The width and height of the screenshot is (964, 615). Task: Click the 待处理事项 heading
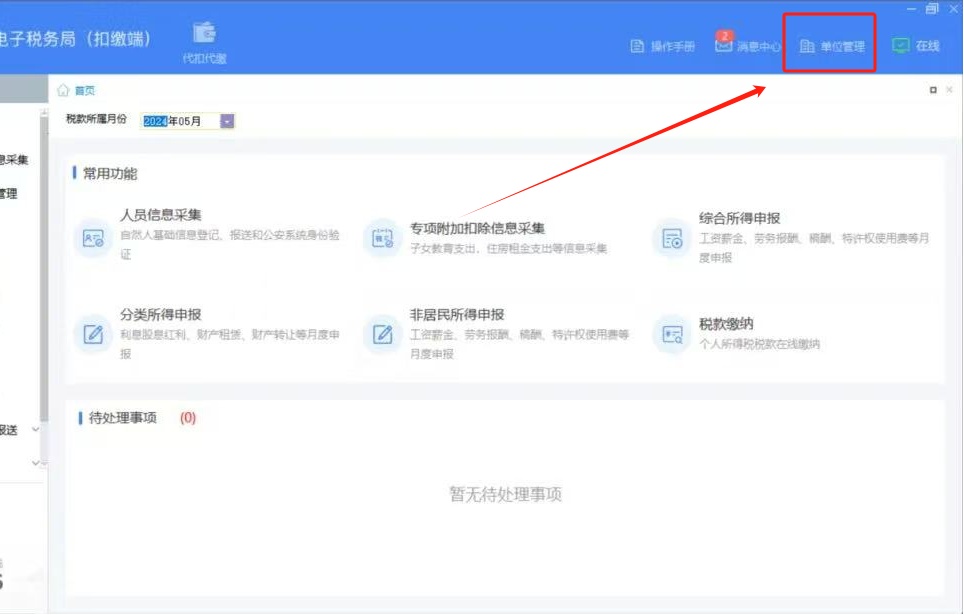click(x=122, y=418)
